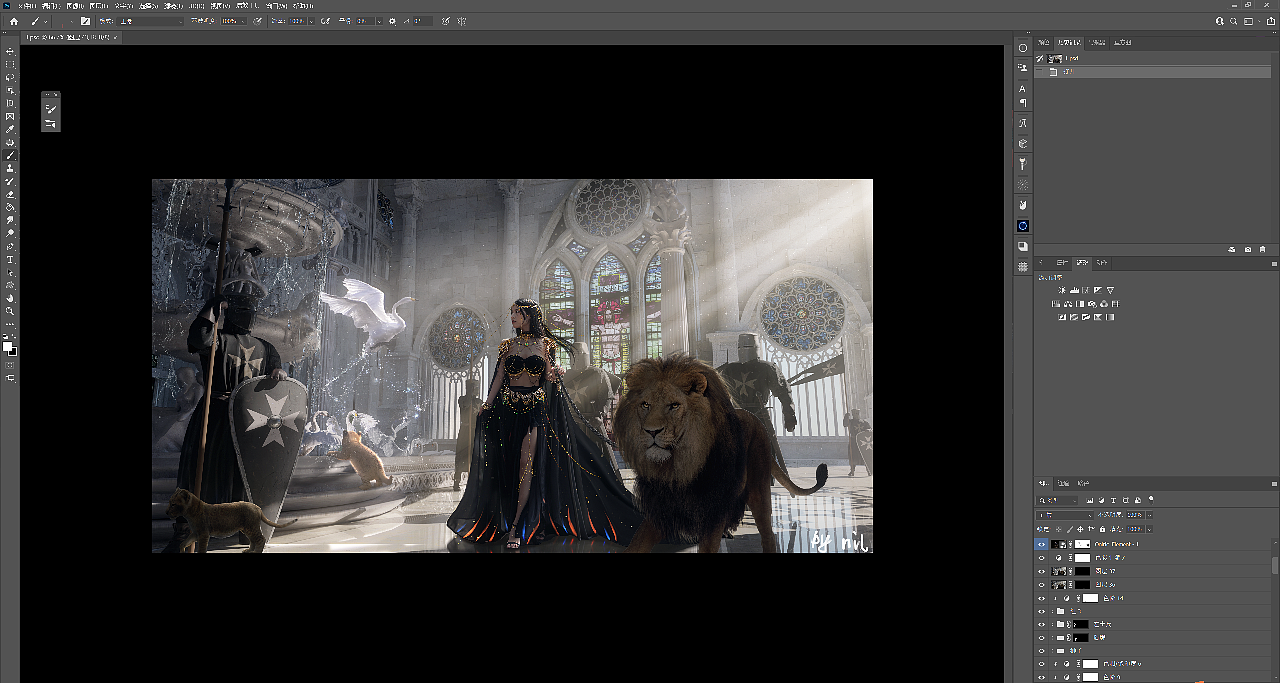Open the tool preset picker arrow
The height and width of the screenshot is (683, 1280).
[46, 21]
